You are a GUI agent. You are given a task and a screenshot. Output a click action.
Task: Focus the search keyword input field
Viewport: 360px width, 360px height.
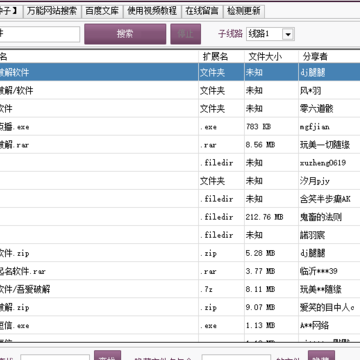tap(39, 34)
